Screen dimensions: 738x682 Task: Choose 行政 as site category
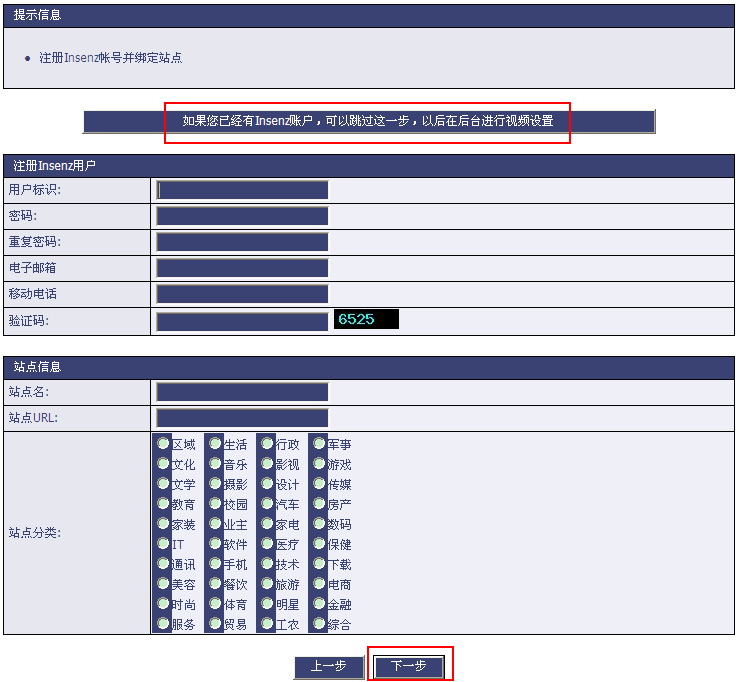click(267, 443)
